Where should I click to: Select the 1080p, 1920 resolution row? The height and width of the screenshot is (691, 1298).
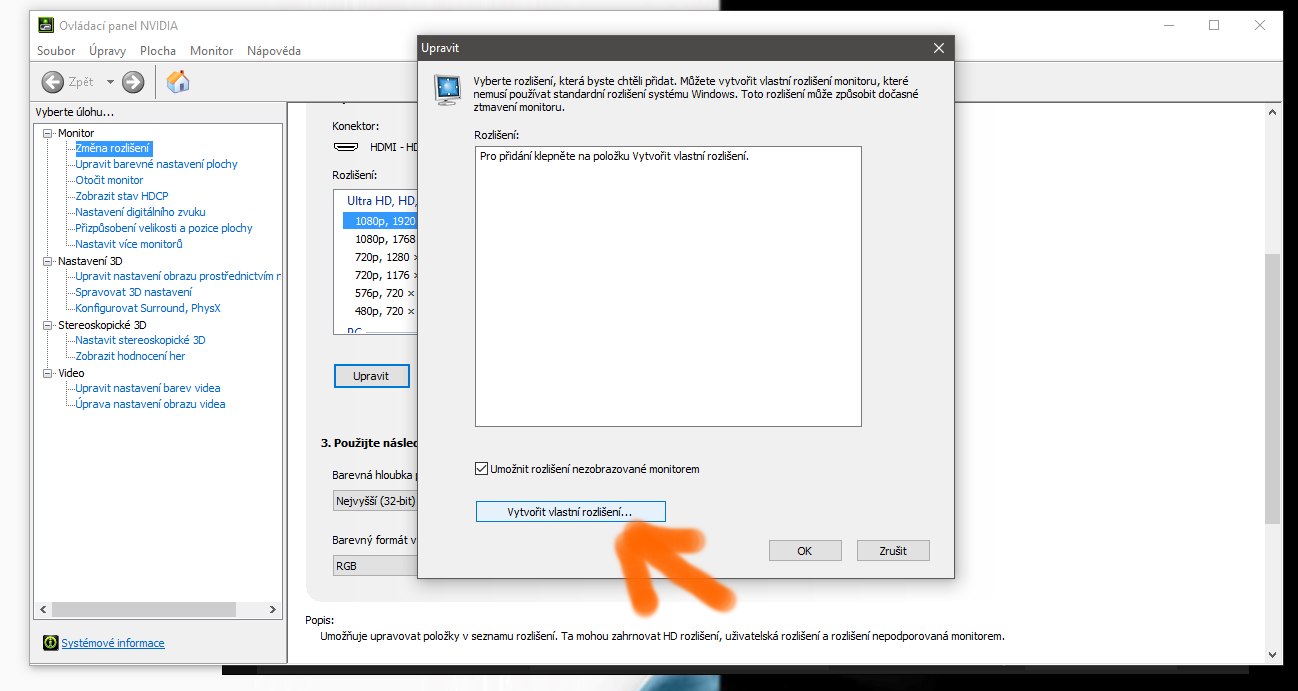point(380,220)
